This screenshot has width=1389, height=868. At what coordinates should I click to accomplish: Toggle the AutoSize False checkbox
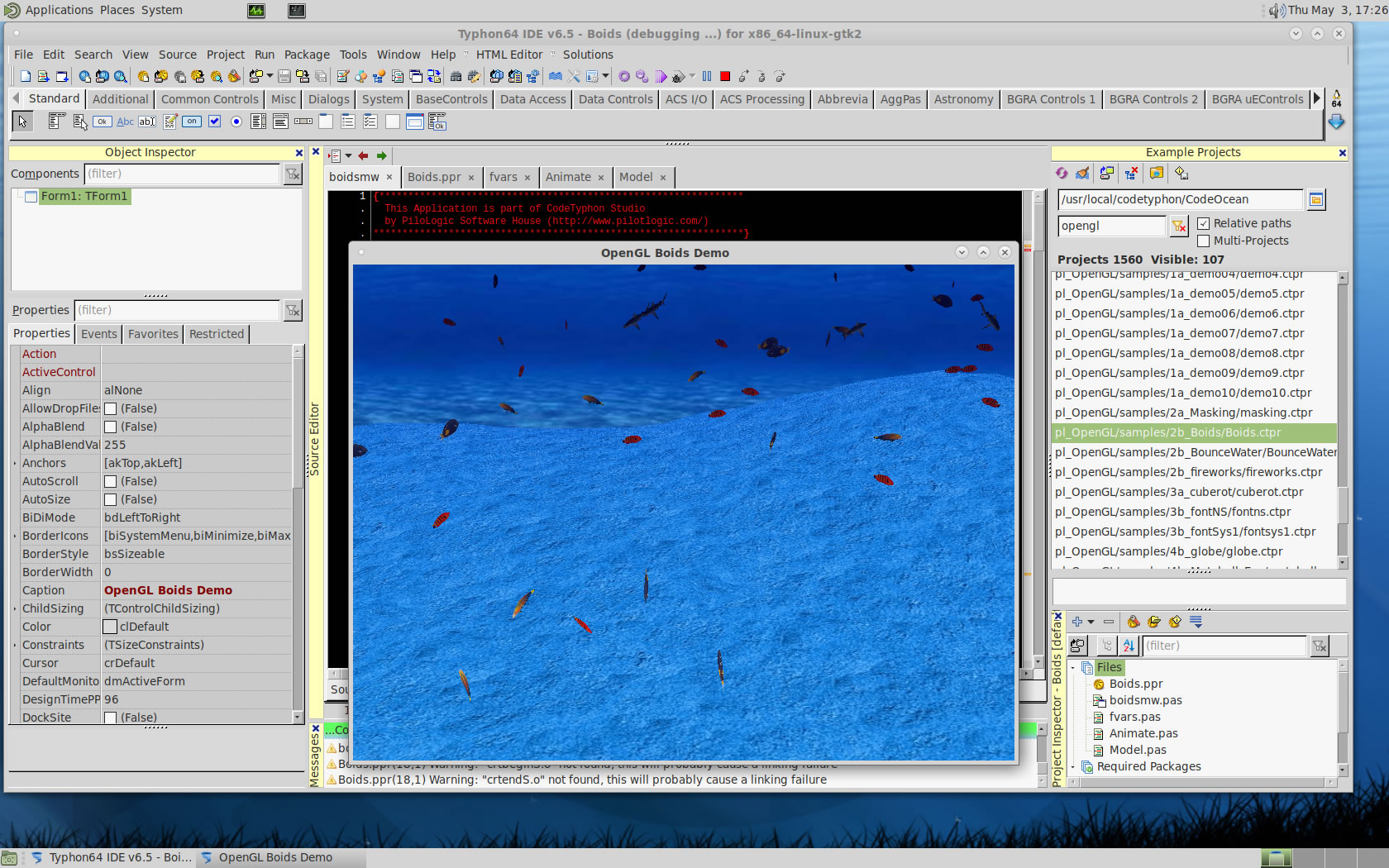click(x=110, y=499)
